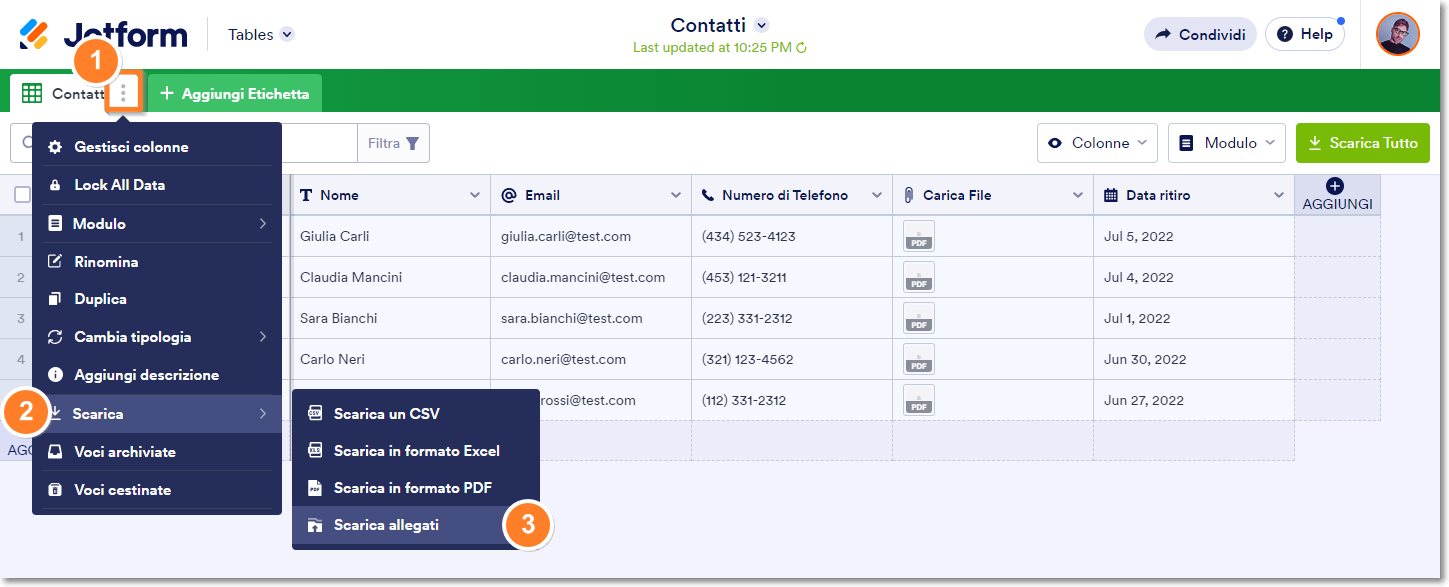Open the PDF attachment dated Jun 27, 2022
The width and height of the screenshot is (1449, 587).
(919, 400)
